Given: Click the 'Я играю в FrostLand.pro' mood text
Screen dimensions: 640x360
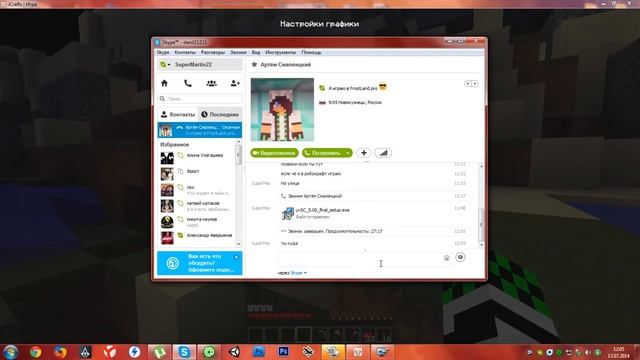Looking at the screenshot, I should coord(353,88).
